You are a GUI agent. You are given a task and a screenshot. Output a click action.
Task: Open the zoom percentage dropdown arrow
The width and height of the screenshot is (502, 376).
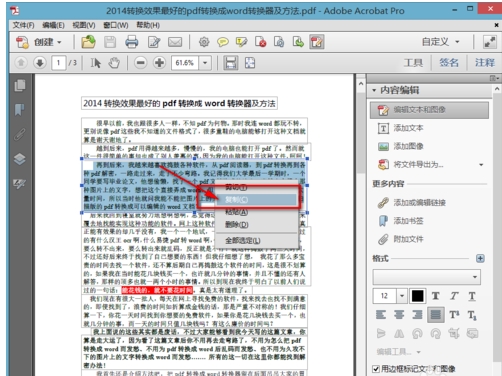(205, 63)
